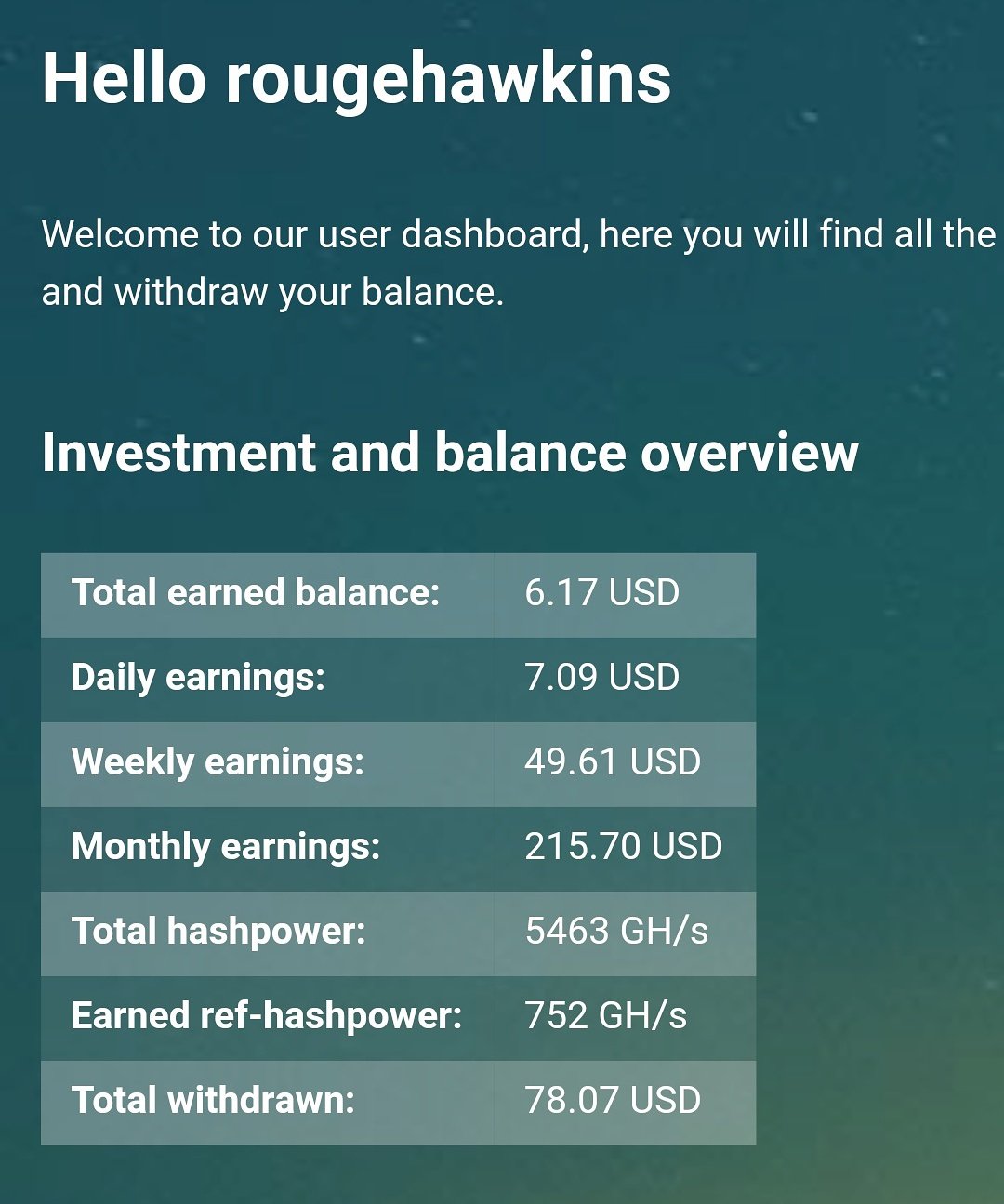
Task: Click the 'Hello rougehawkins' heading
Action: (x=356, y=78)
